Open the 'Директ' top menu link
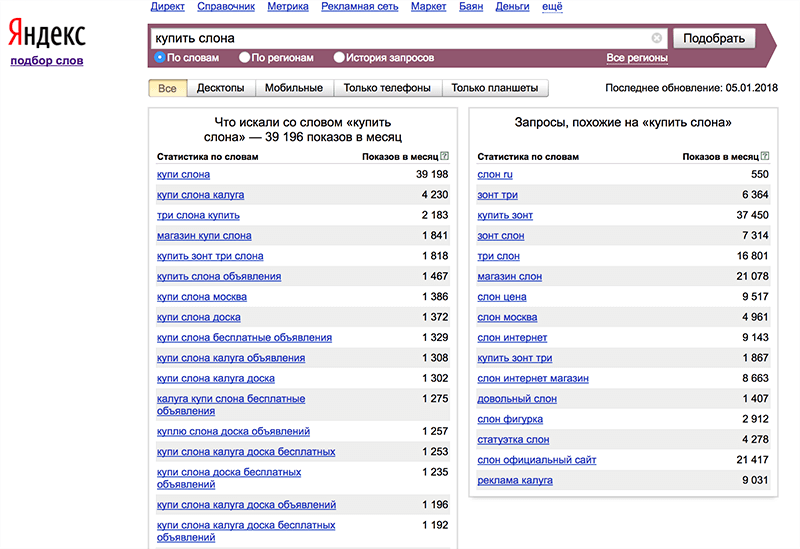 click(167, 7)
